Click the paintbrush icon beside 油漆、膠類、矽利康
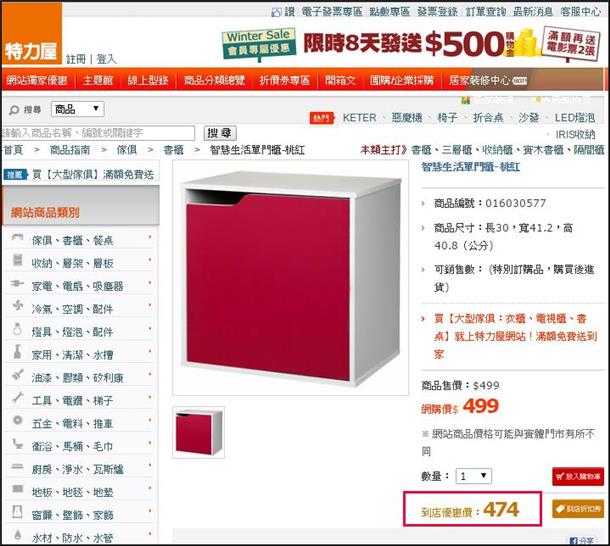Image resolution: width=610 pixels, height=546 pixels. [x=18, y=374]
